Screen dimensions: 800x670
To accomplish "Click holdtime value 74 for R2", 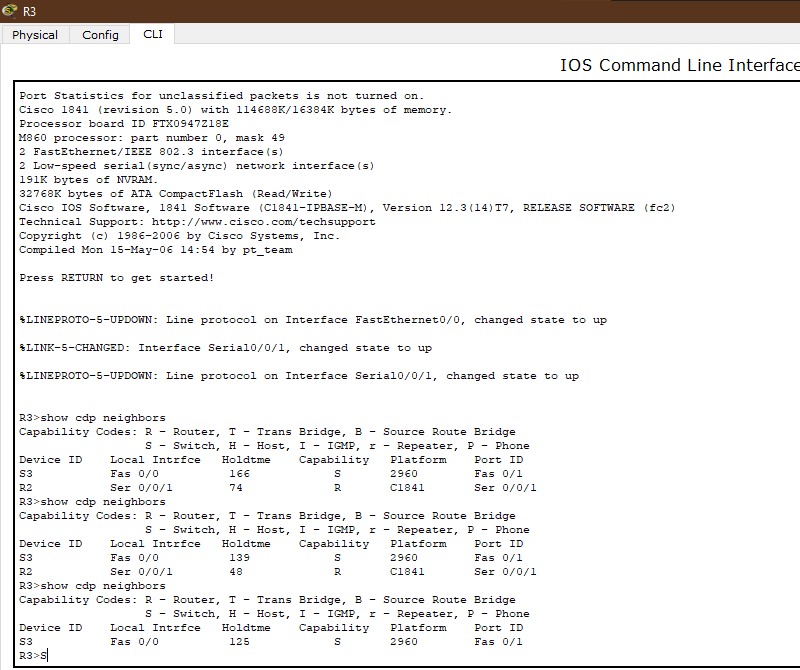I will tap(236, 488).
